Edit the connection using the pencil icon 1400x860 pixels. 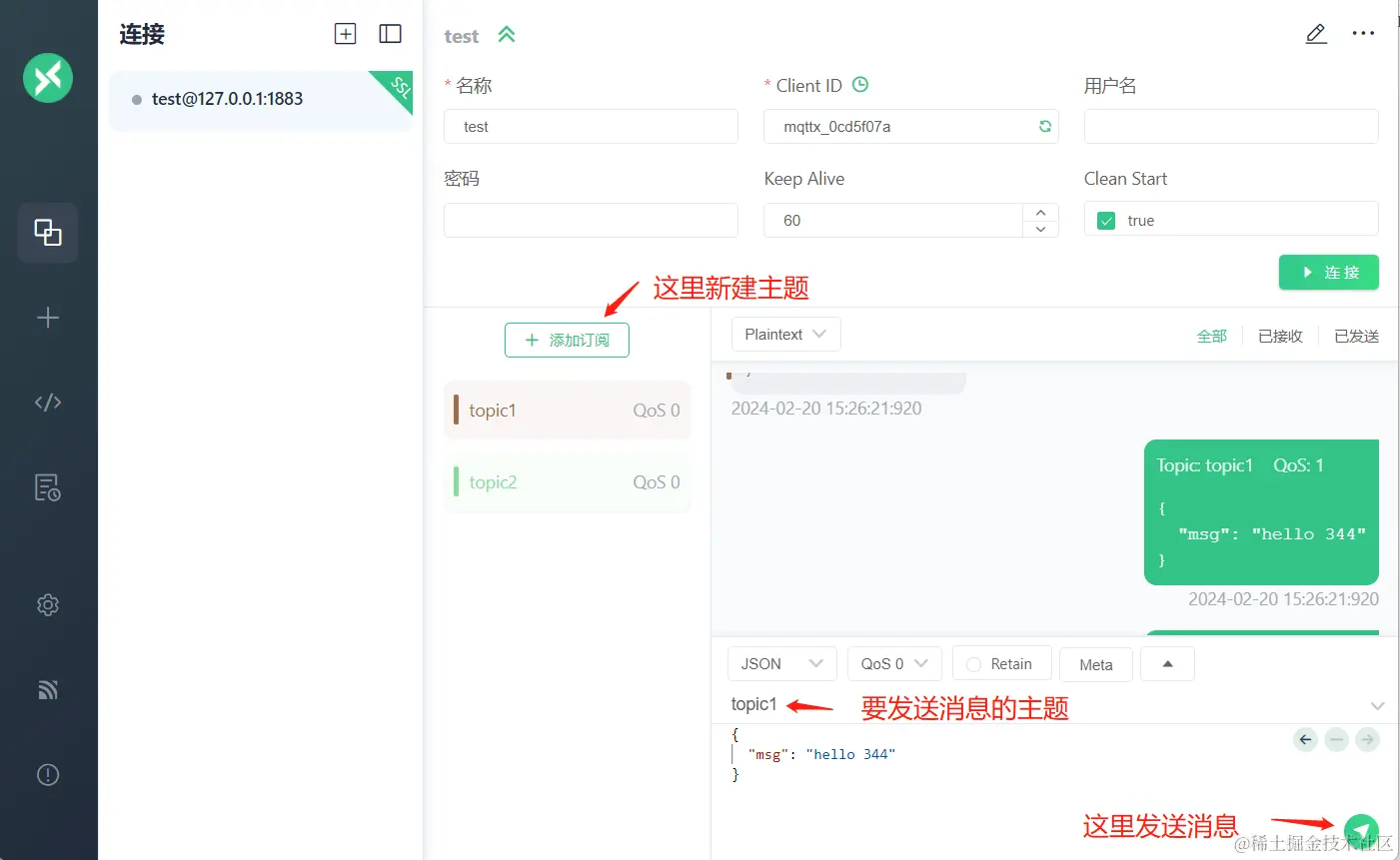(x=1316, y=33)
